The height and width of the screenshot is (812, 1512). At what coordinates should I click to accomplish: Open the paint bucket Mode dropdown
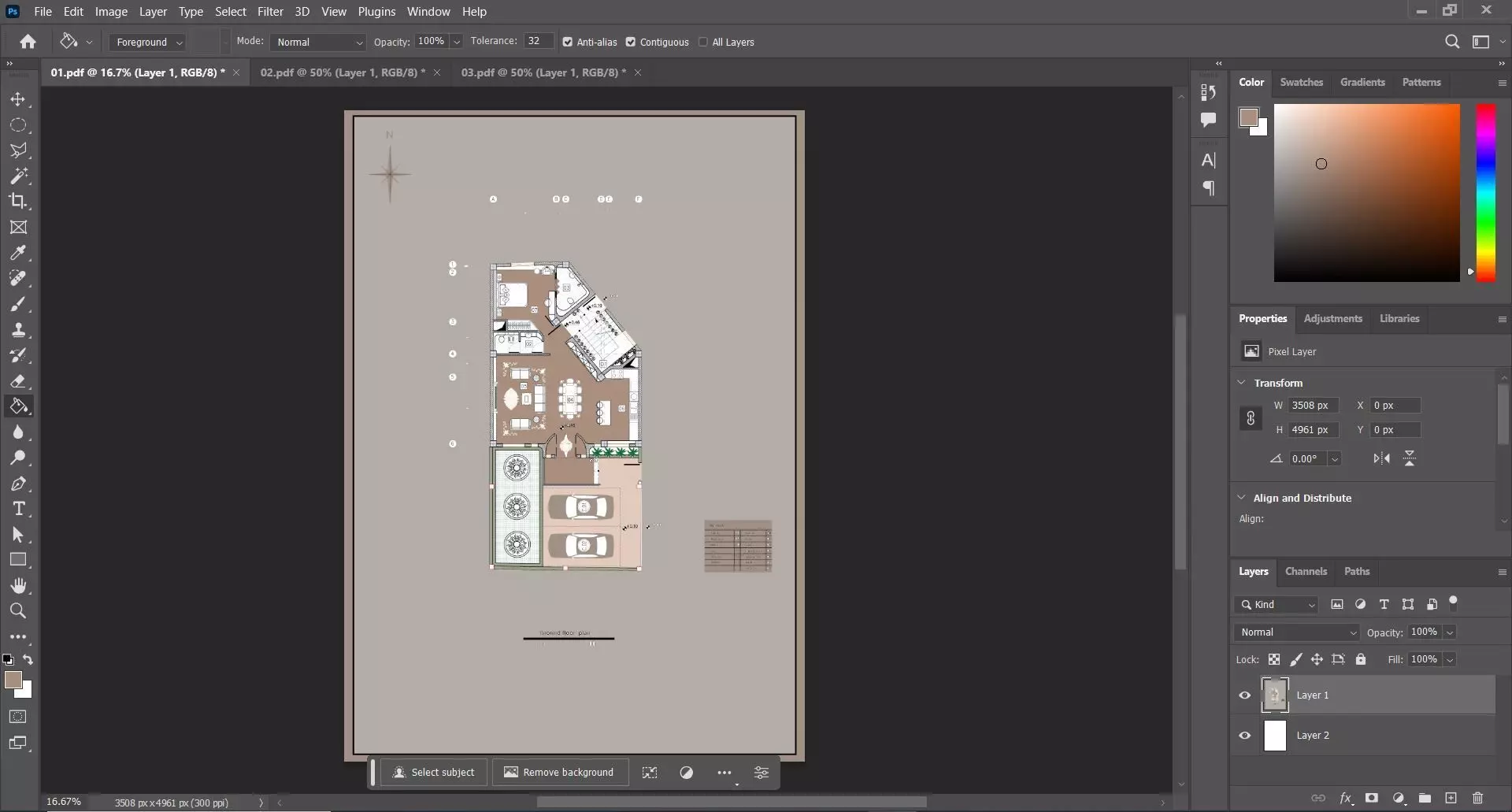pos(318,42)
